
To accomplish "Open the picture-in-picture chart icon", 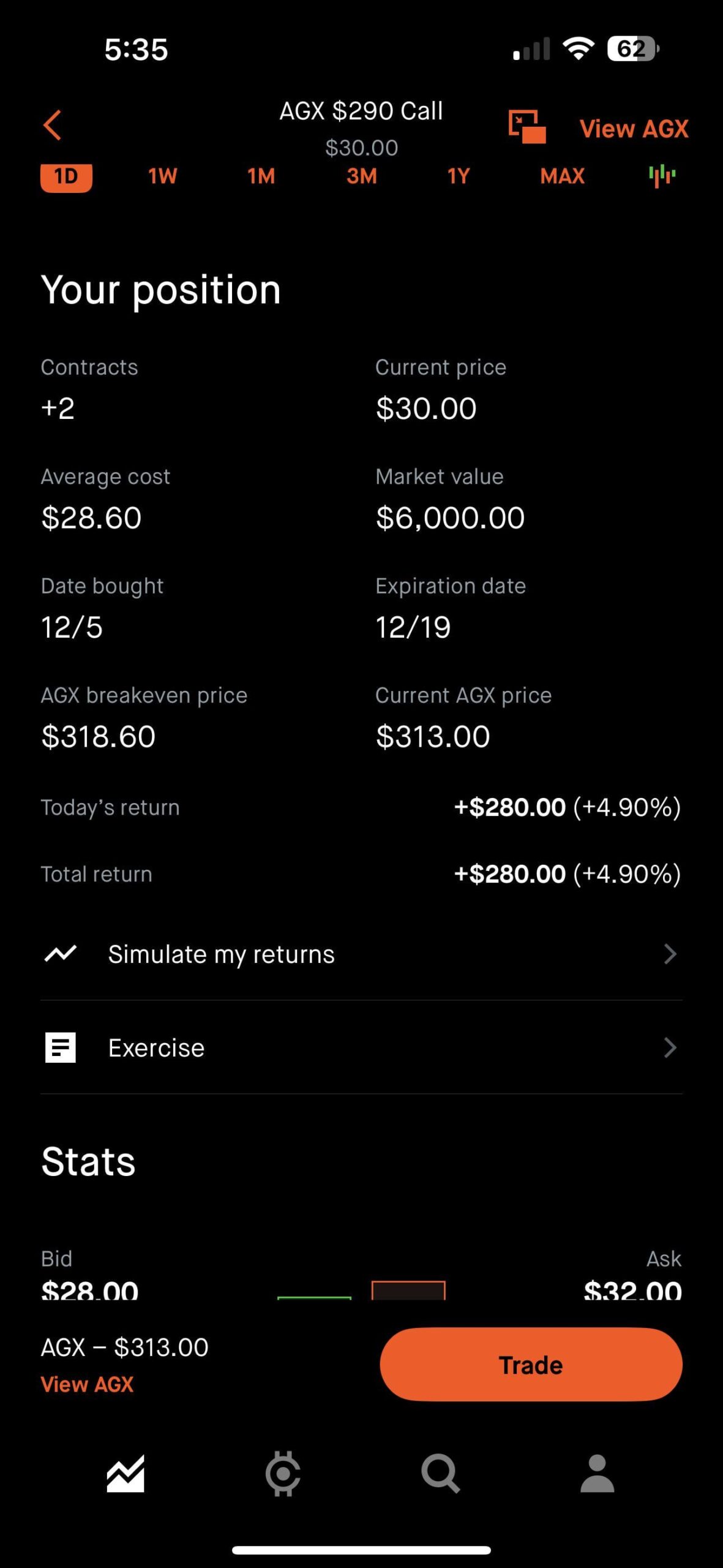I will coord(526,127).
